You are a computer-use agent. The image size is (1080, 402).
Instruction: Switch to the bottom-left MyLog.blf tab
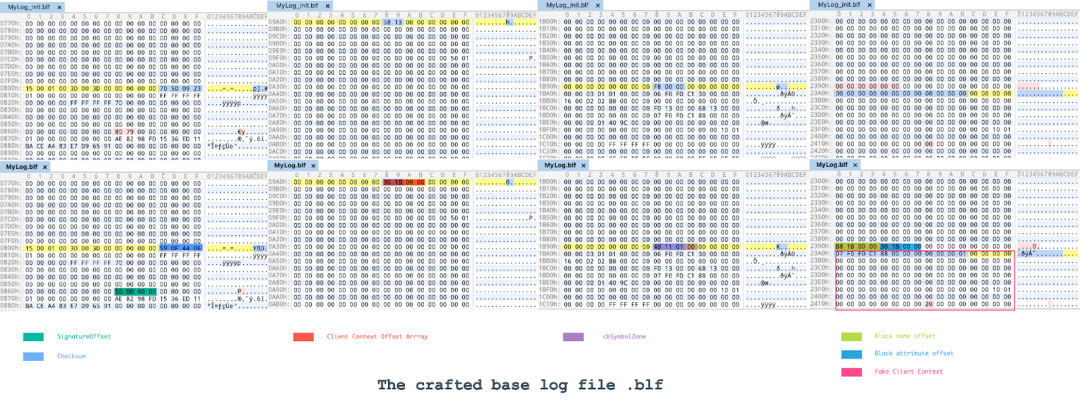pos(20,166)
